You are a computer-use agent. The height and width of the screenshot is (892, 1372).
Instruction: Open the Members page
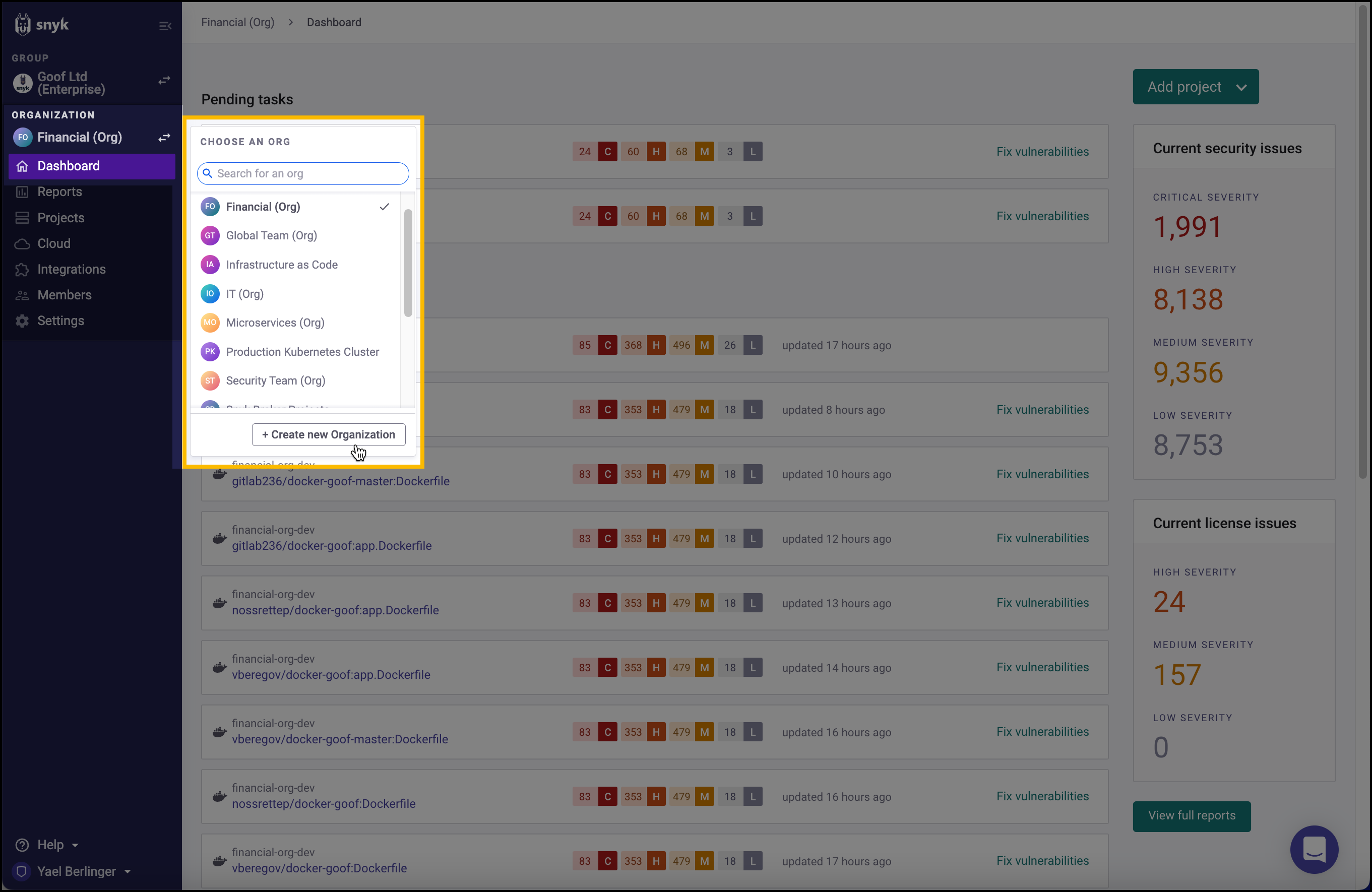point(64,295)
